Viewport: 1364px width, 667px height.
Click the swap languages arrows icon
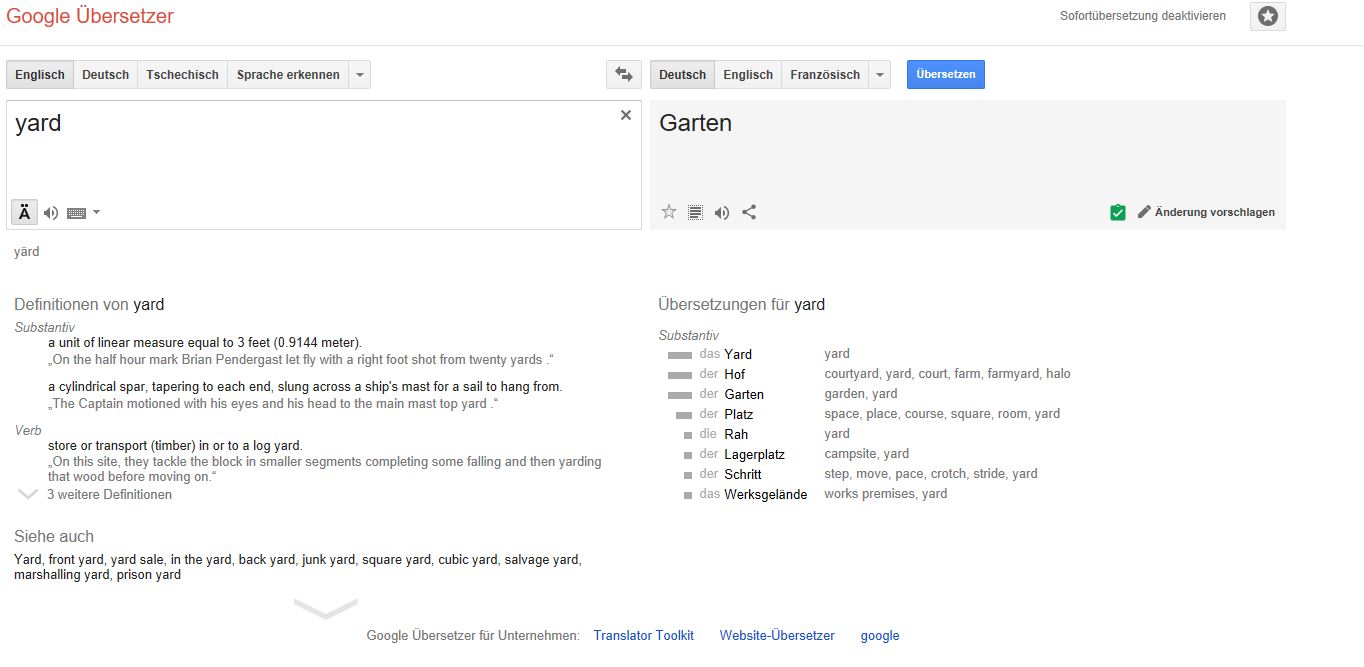click(x=624, y=74)
